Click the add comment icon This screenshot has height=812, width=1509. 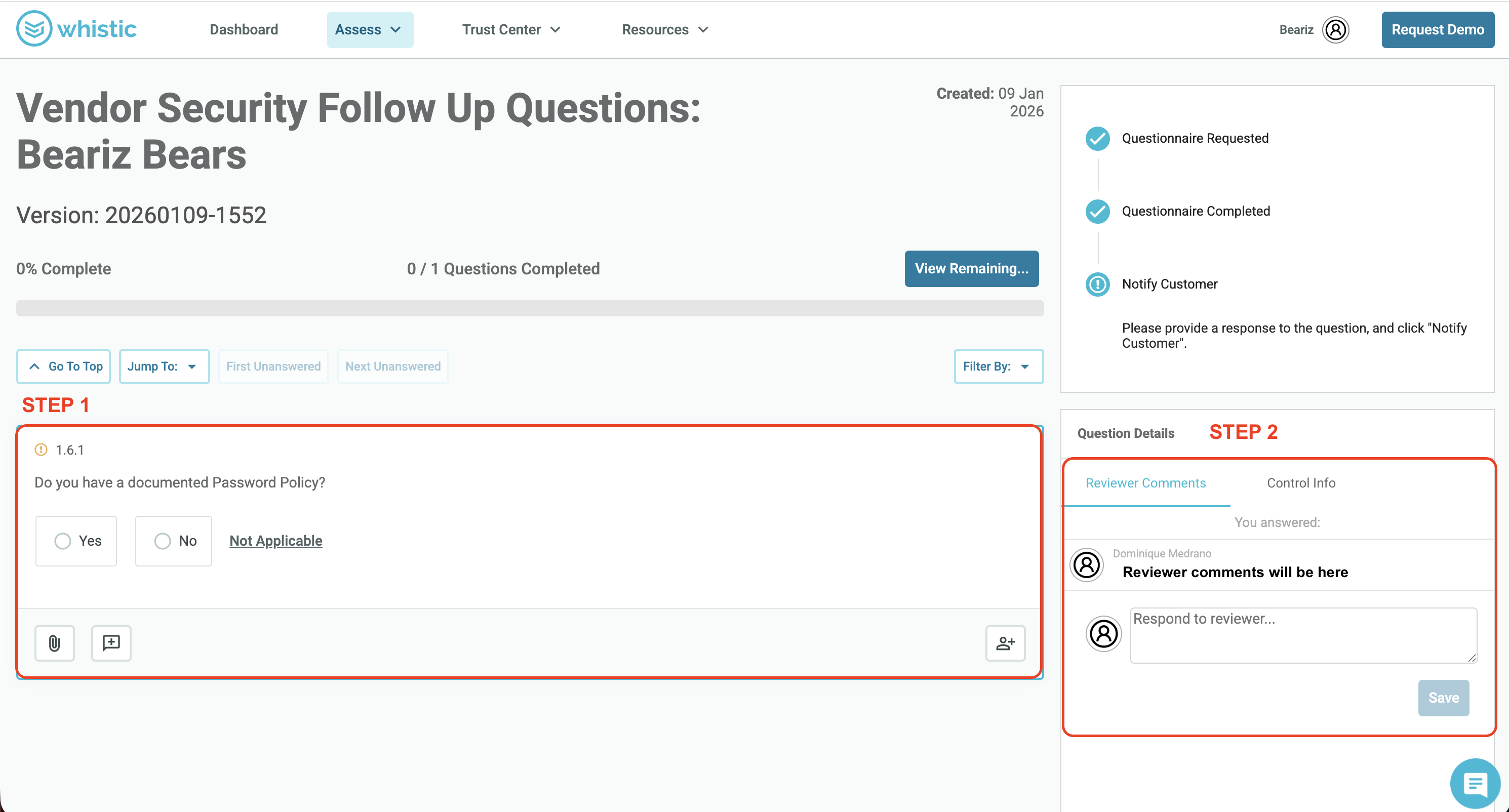pos(111,643)
